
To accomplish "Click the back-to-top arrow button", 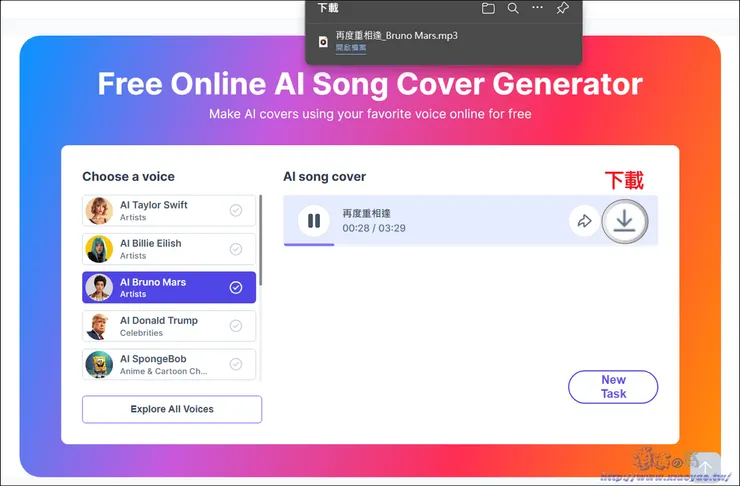I will point(706,466).
